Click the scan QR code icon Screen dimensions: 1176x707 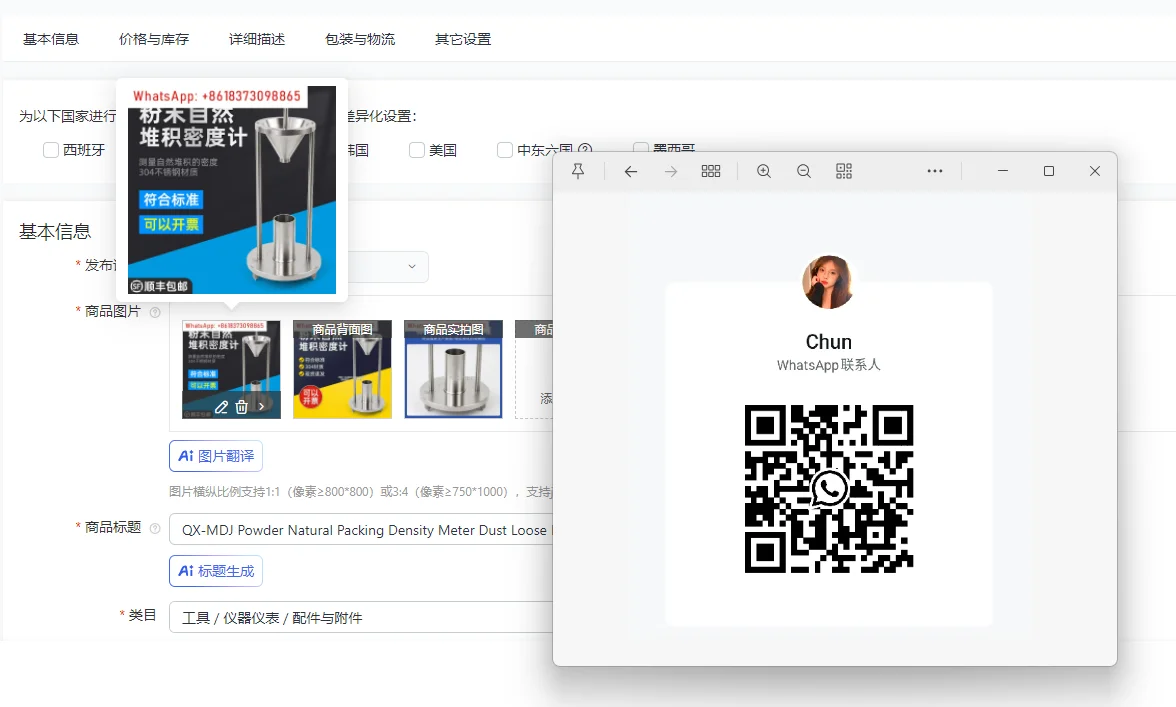point(844,171)
